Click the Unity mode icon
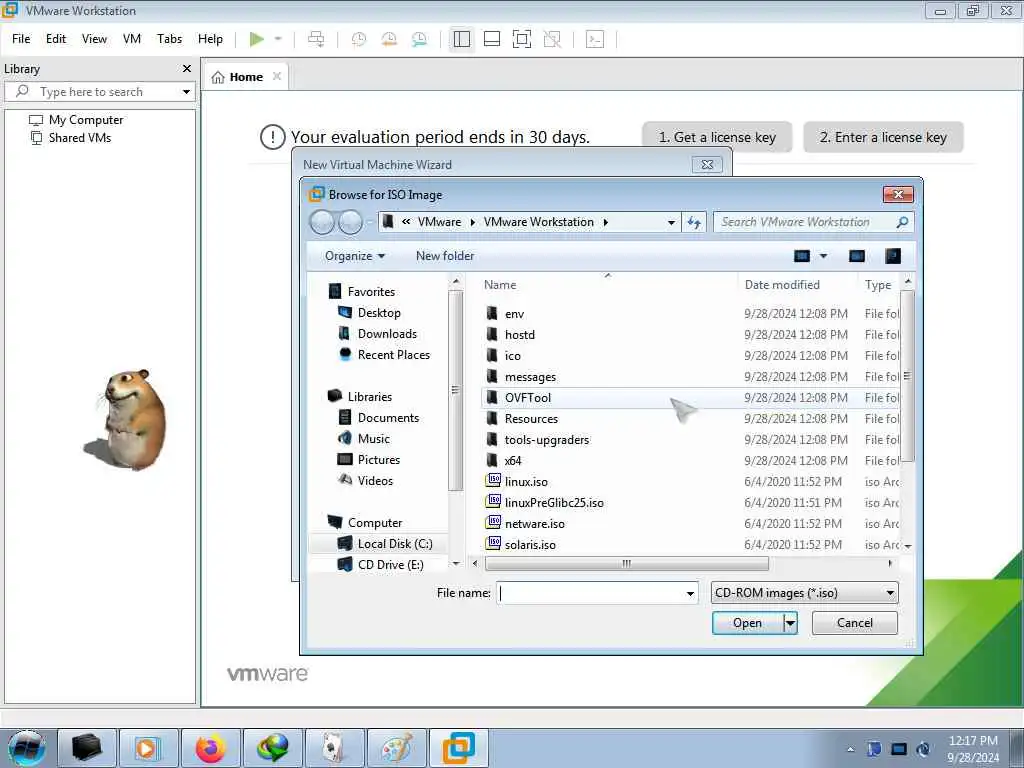The image size is (1024, 768). point(552,39)
